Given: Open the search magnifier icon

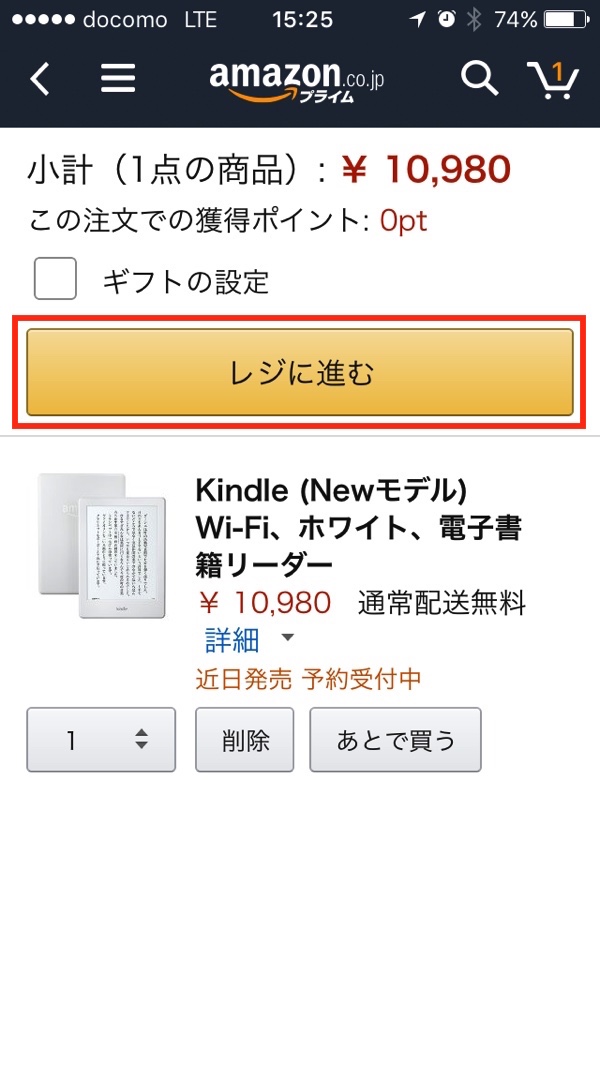Looking at the screenshot, I should (x=479, y=78).
